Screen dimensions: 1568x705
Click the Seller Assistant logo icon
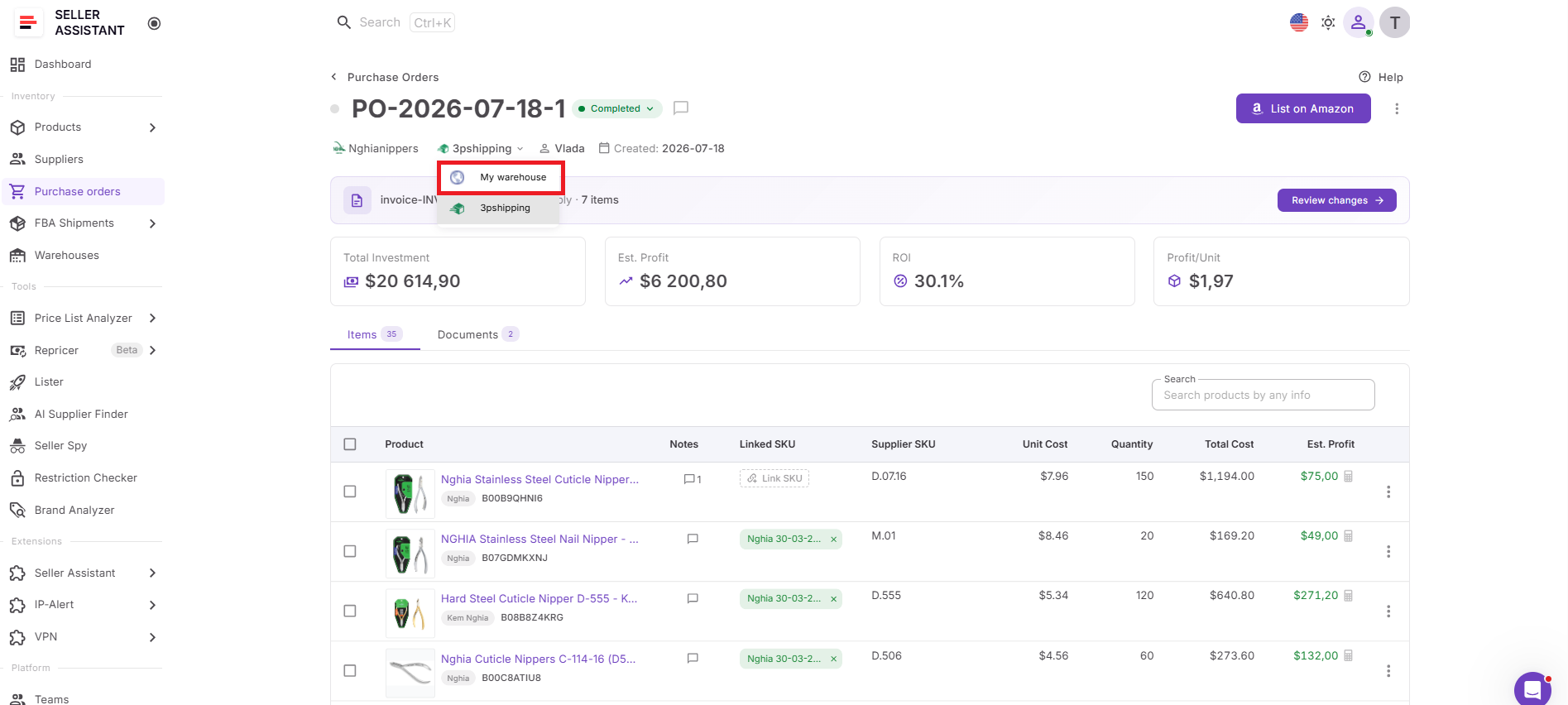click(27, 23)
